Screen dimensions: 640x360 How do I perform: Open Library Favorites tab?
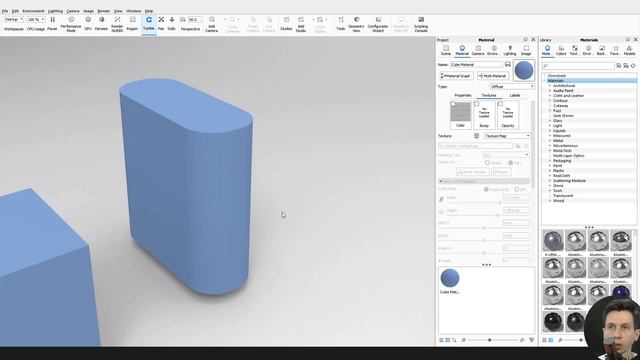click(615, 51)
